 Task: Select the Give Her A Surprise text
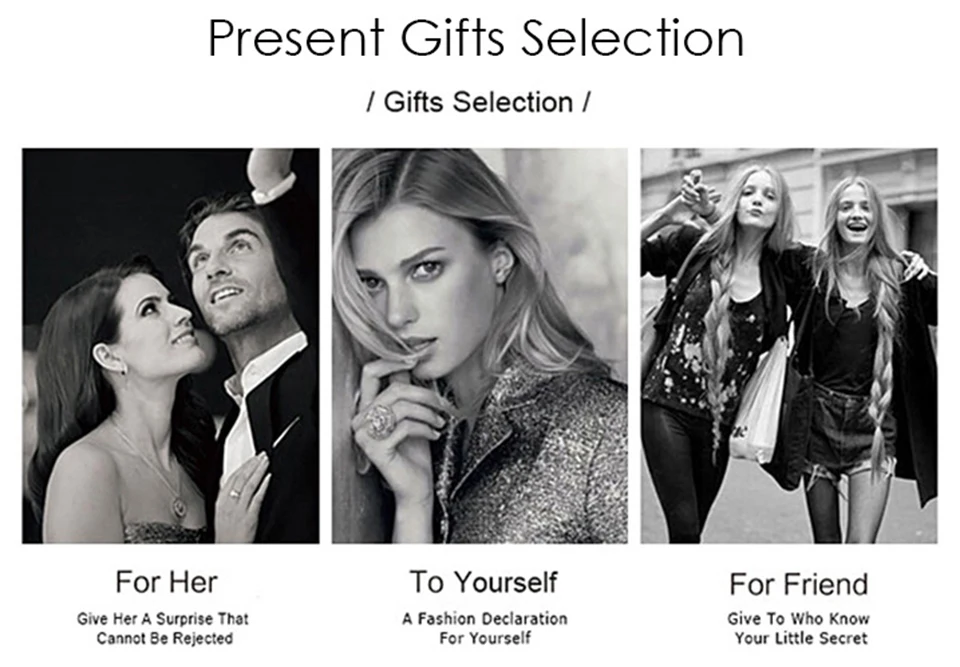(163, 628)
